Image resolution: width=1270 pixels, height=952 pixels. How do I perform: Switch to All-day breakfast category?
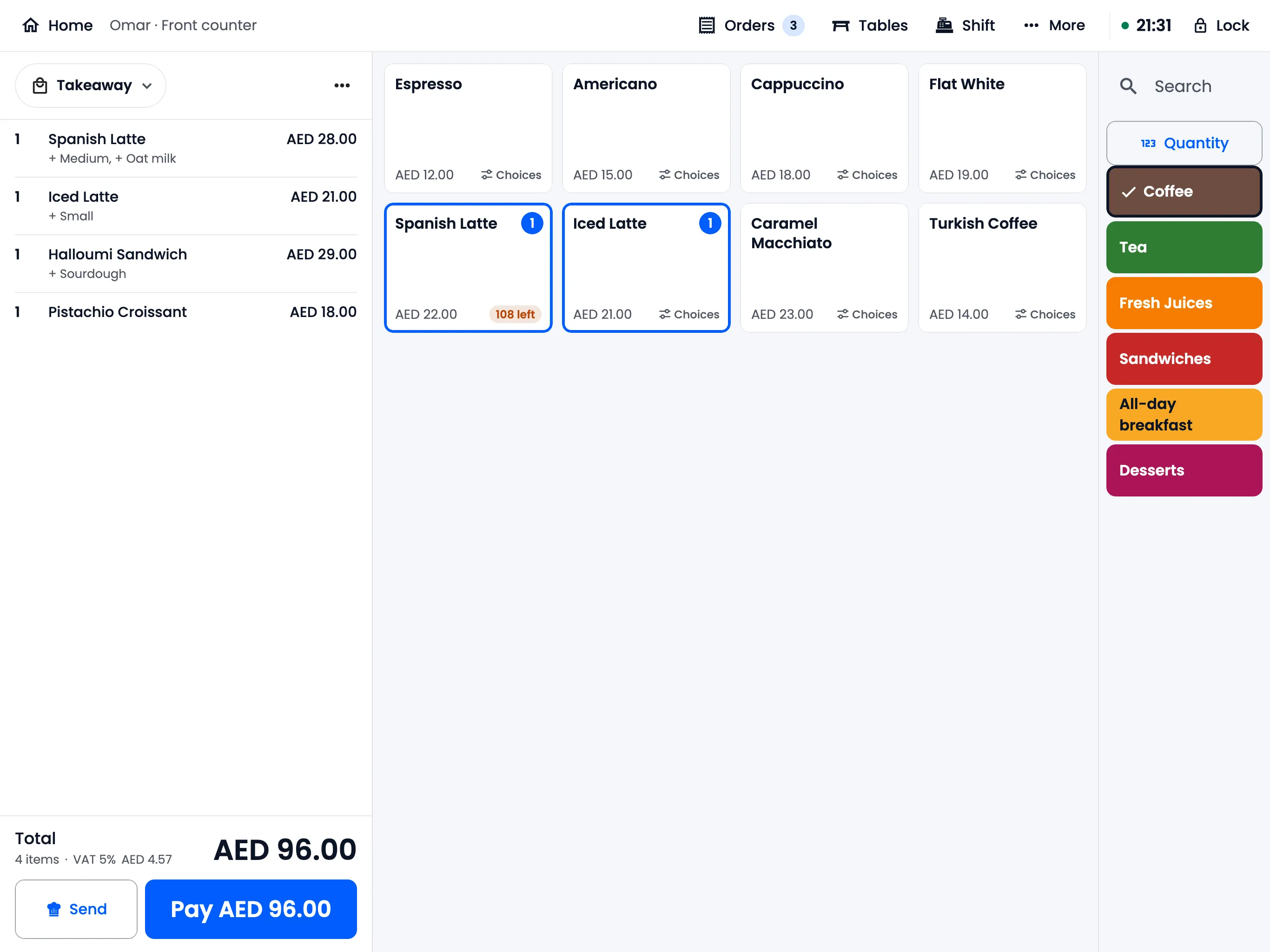pos(1184,414)
